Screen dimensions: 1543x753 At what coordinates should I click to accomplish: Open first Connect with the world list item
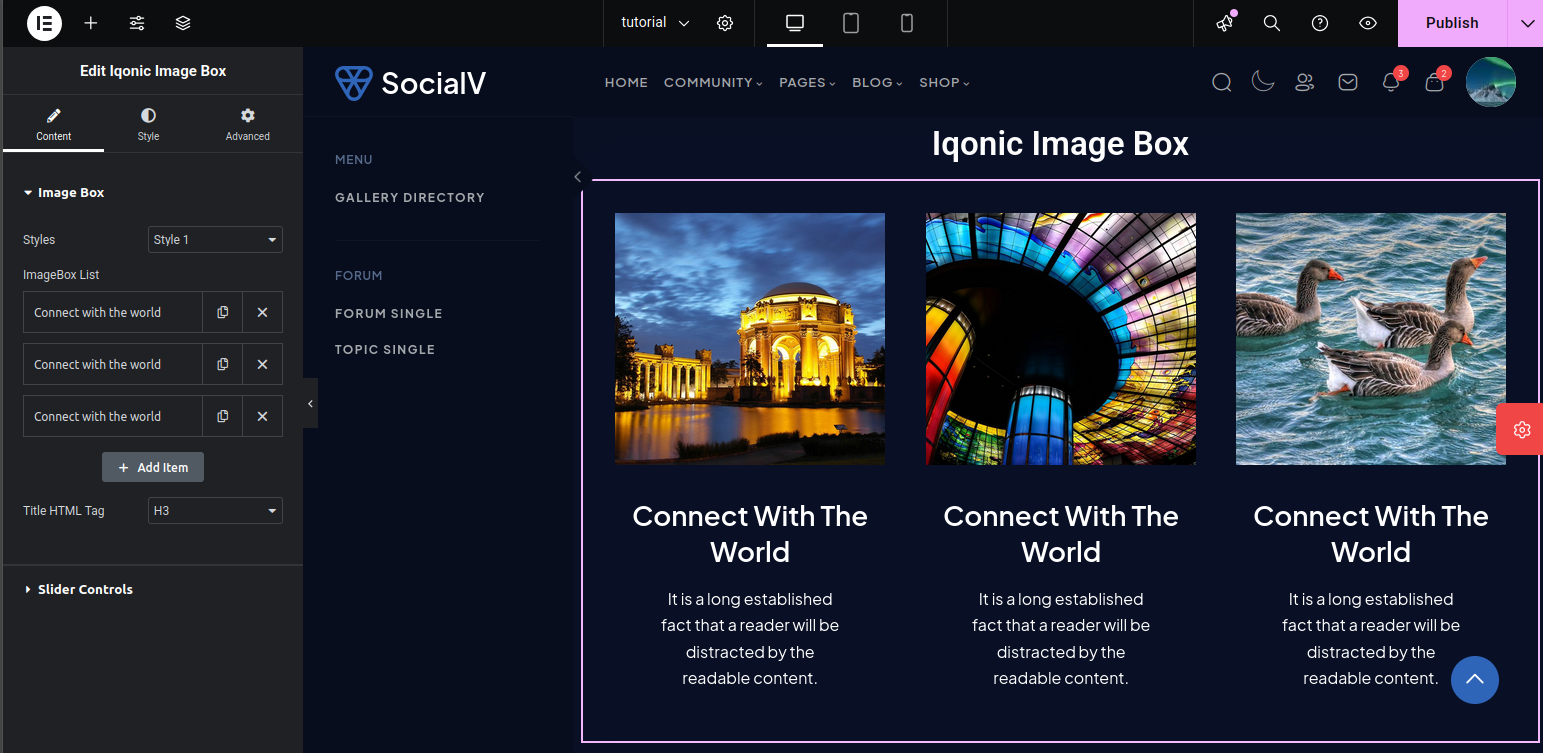click(113, 312)
